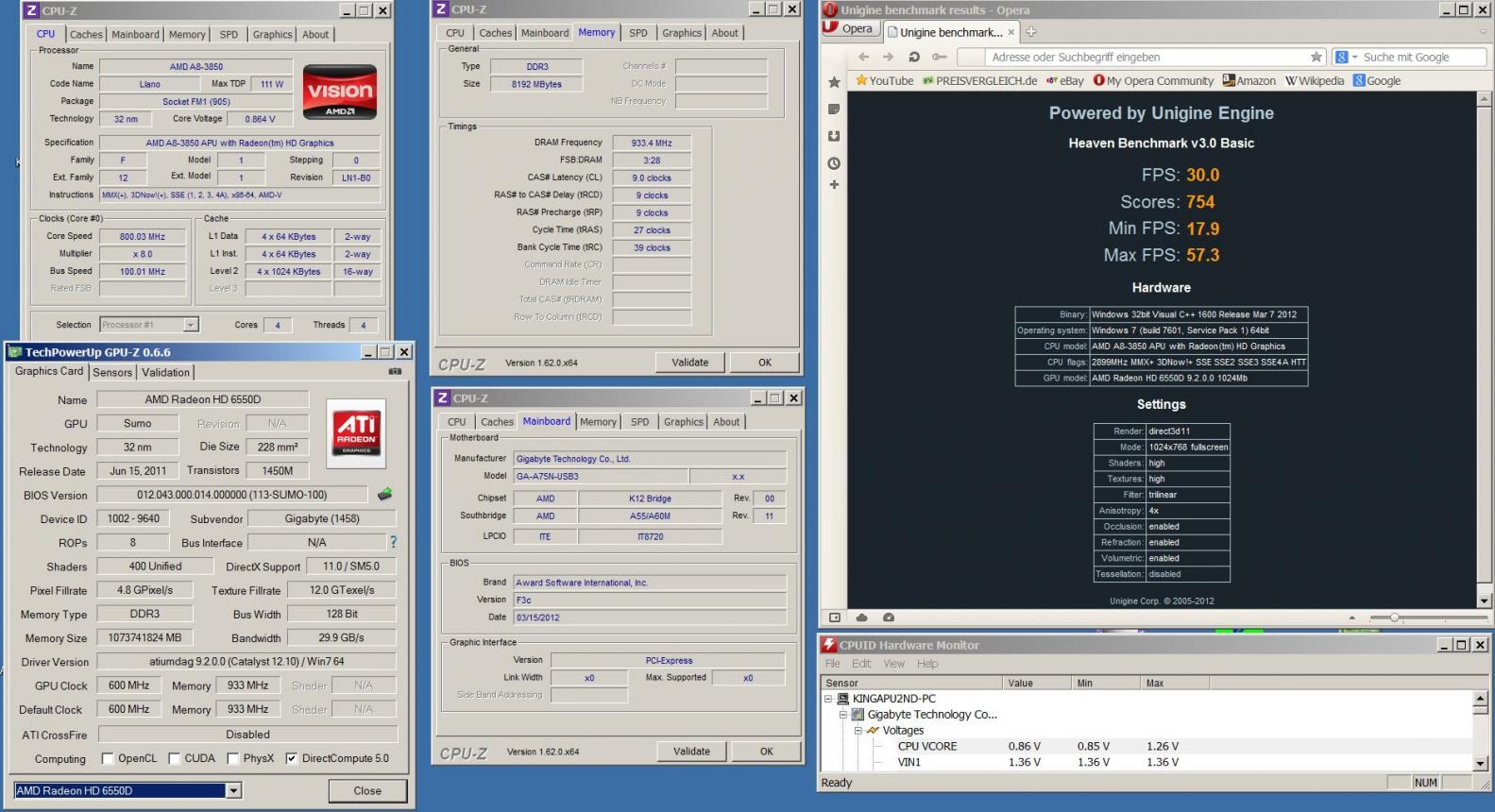Toggle Opera panel button in status bar
The width and height of the screenshot is (1495, 812).
tap(835, 617)
